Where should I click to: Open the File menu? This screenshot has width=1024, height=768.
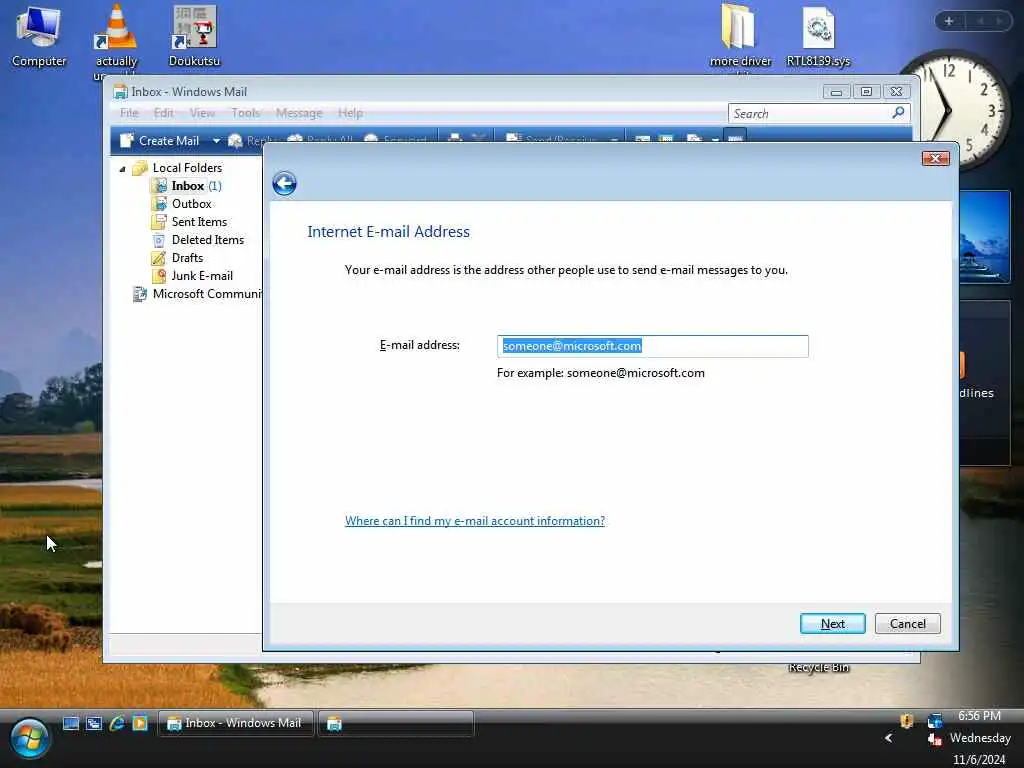click(129, 113)
